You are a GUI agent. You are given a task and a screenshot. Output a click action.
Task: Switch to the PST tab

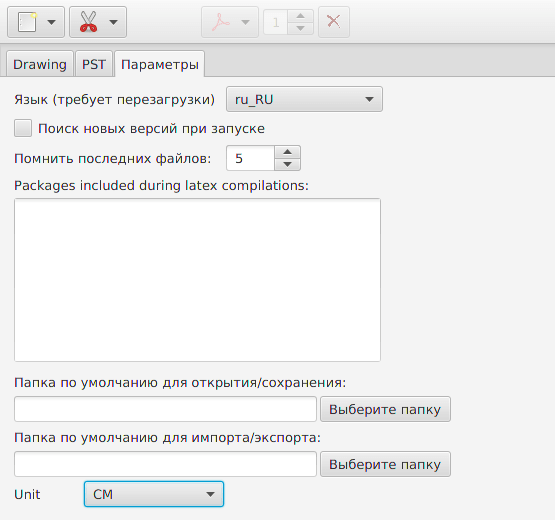(94, 64)
